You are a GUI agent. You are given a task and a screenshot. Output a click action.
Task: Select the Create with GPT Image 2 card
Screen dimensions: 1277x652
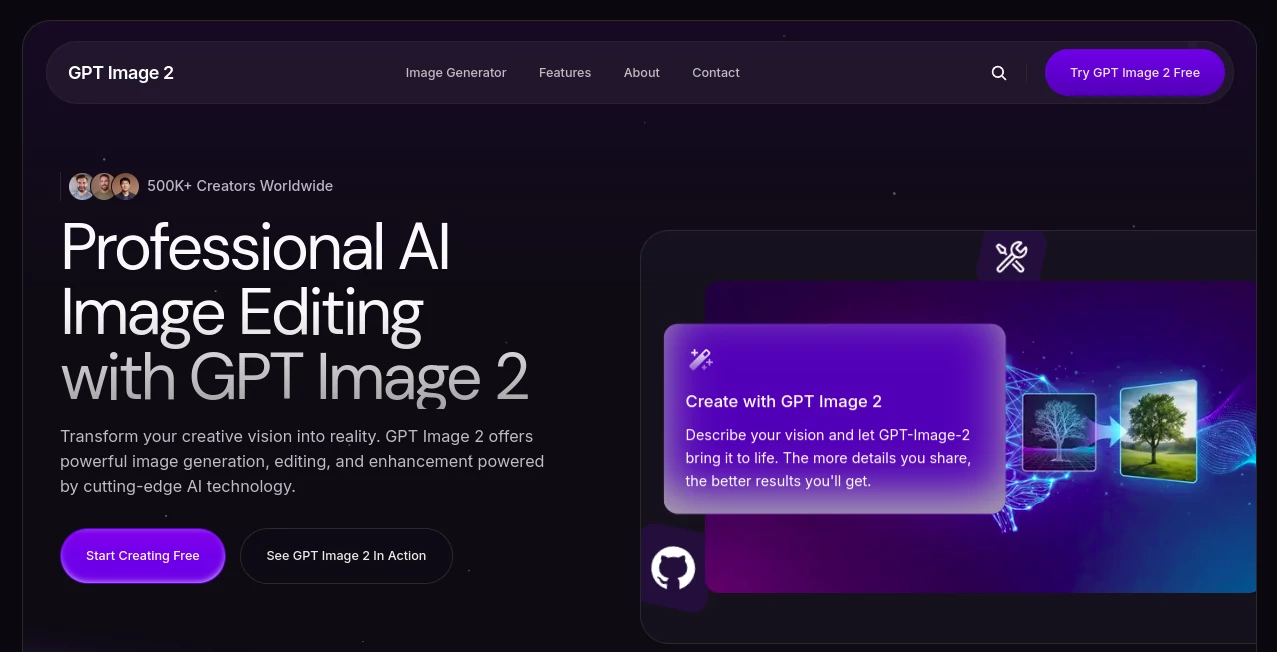pyautogui.click(x=833, y=417)
